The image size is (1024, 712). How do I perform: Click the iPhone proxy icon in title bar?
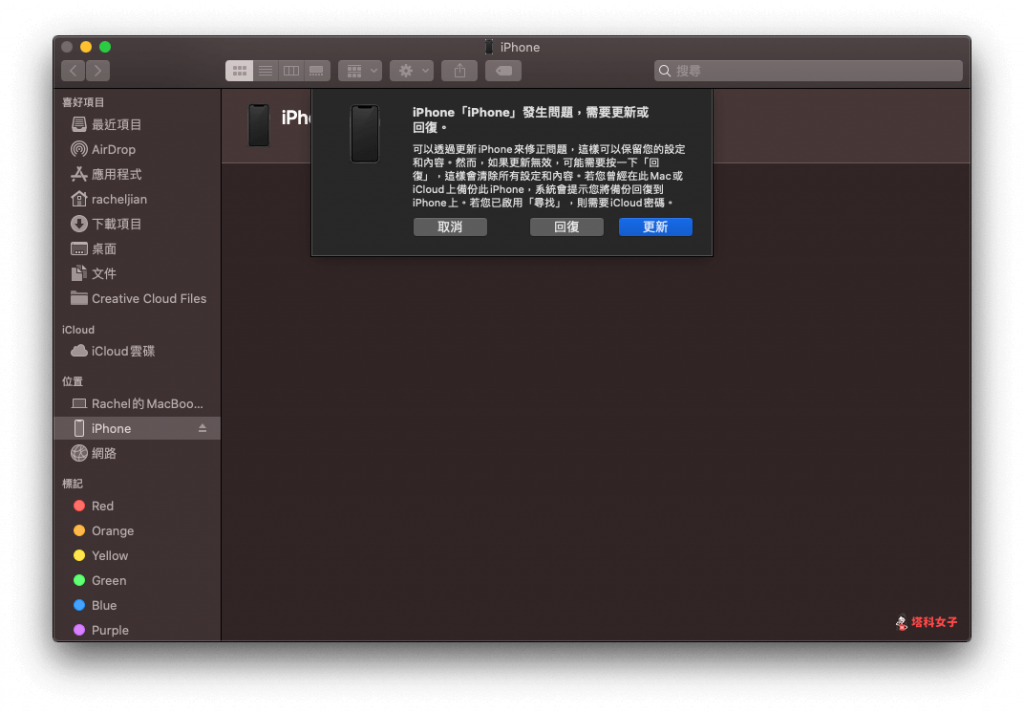point(488,47)
